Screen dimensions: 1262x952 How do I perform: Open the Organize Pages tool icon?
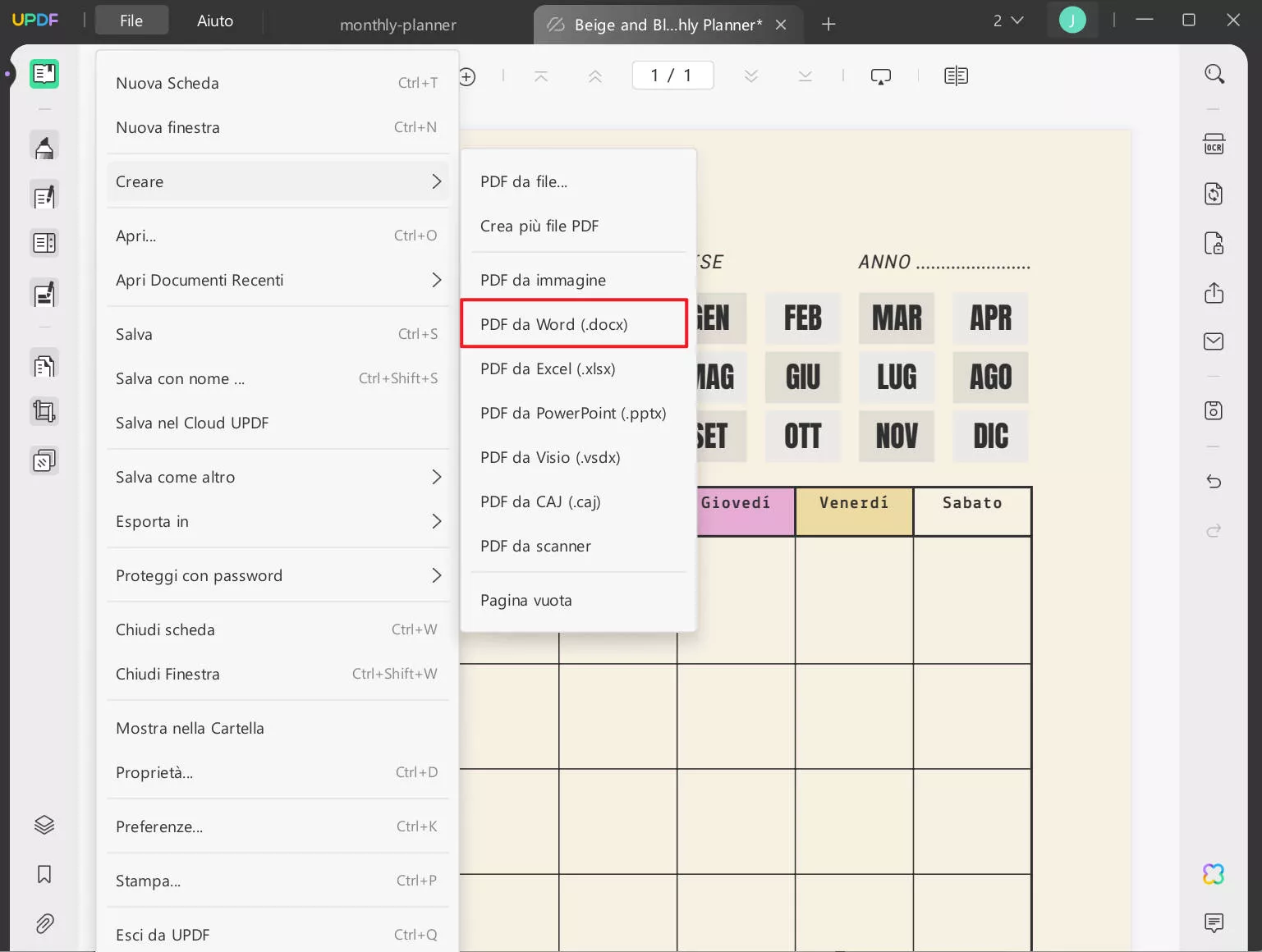tap(44, 364)
